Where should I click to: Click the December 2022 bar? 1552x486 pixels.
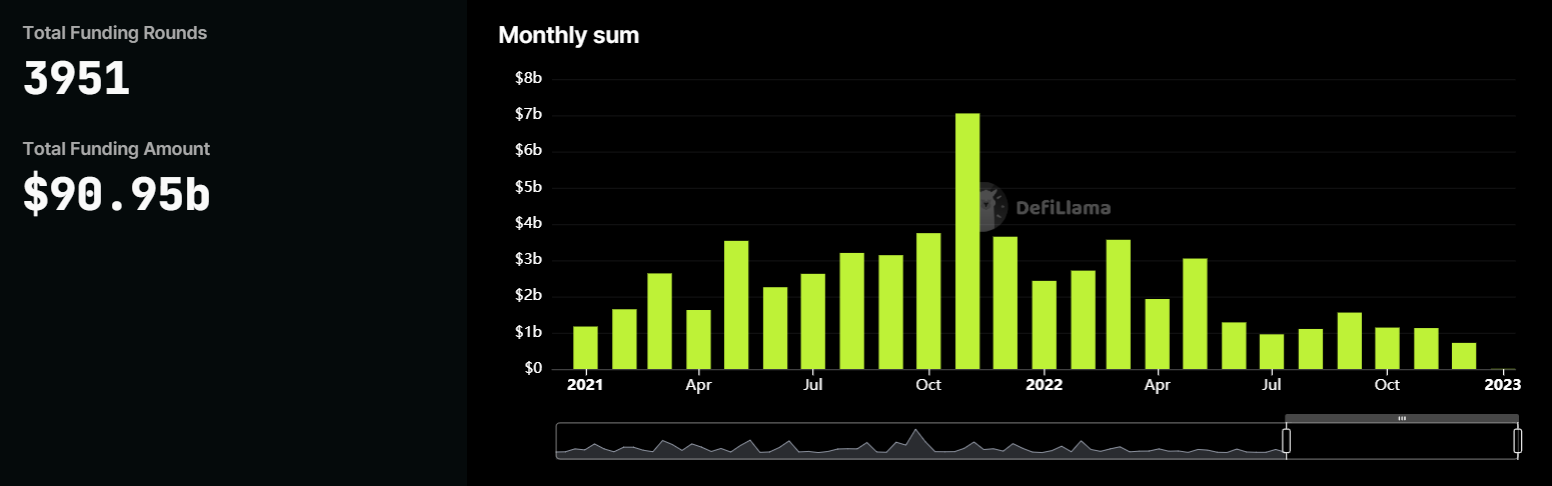pyautogui.click(x=1464, y=356)
